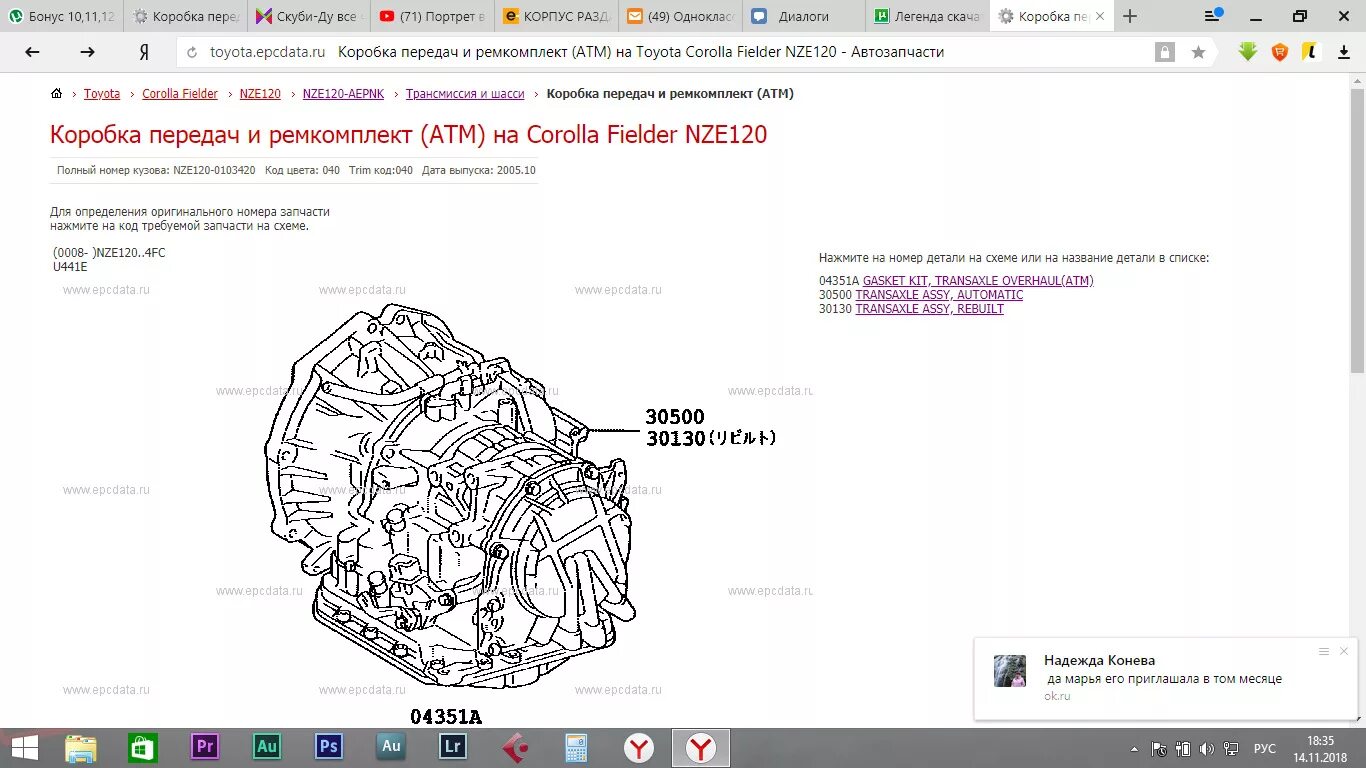Open GASKET KIT, TRANSAXLE OVERHAUL(ATM) link

[978, 281]
